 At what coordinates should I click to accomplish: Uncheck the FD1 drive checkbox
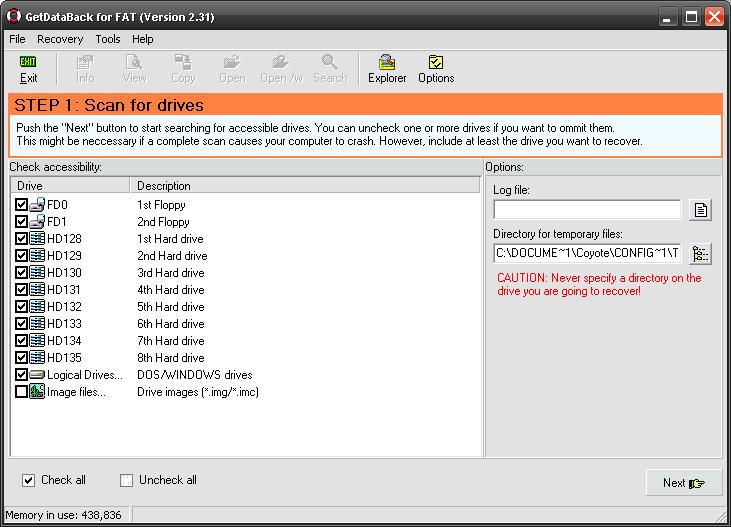point(21,222)
